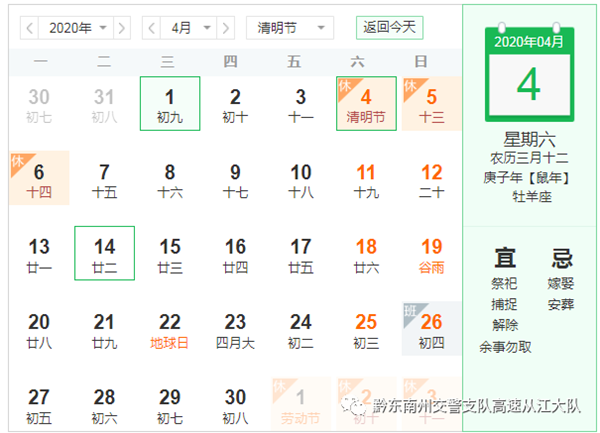Click previous month arrow beside 4月
This screenshot has height=433, width=600.
click(151, 28)
